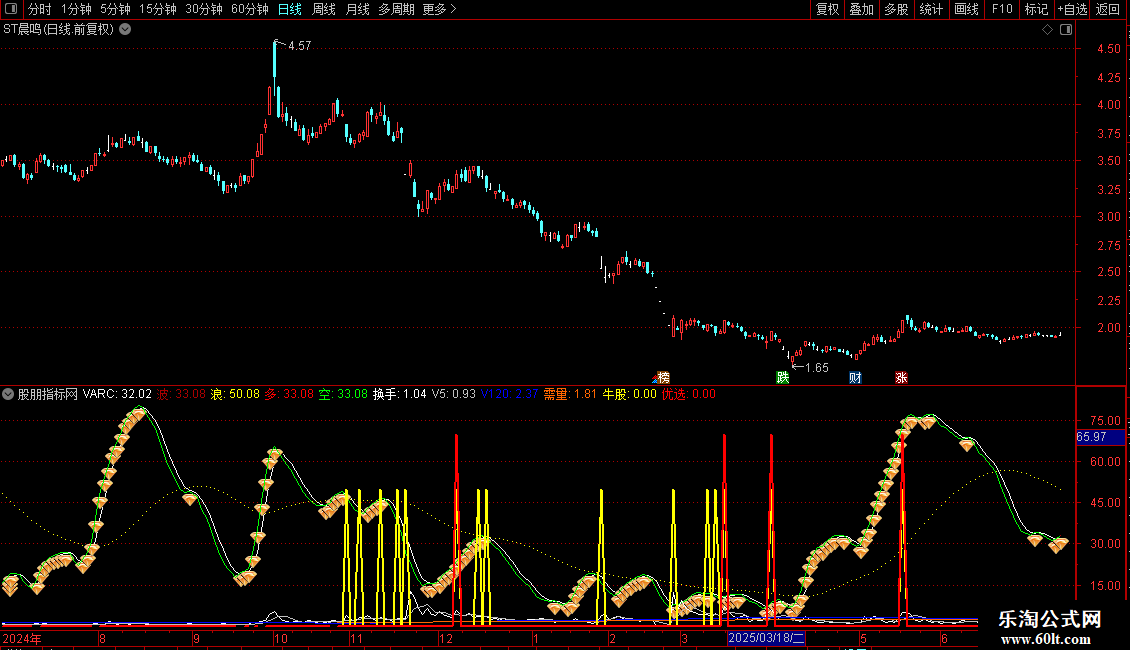Click the V120: 2.37 value
This screenshot has height=650, width=1130.
click(x=509, y=394)
